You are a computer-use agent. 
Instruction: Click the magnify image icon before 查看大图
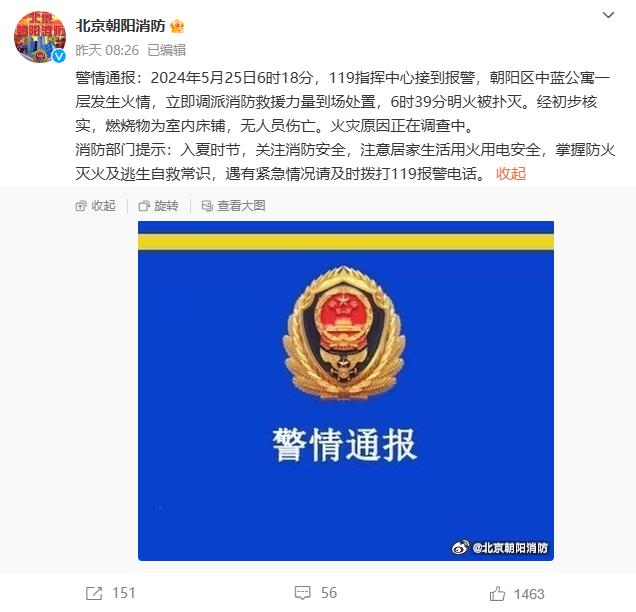tap(207, 206)
